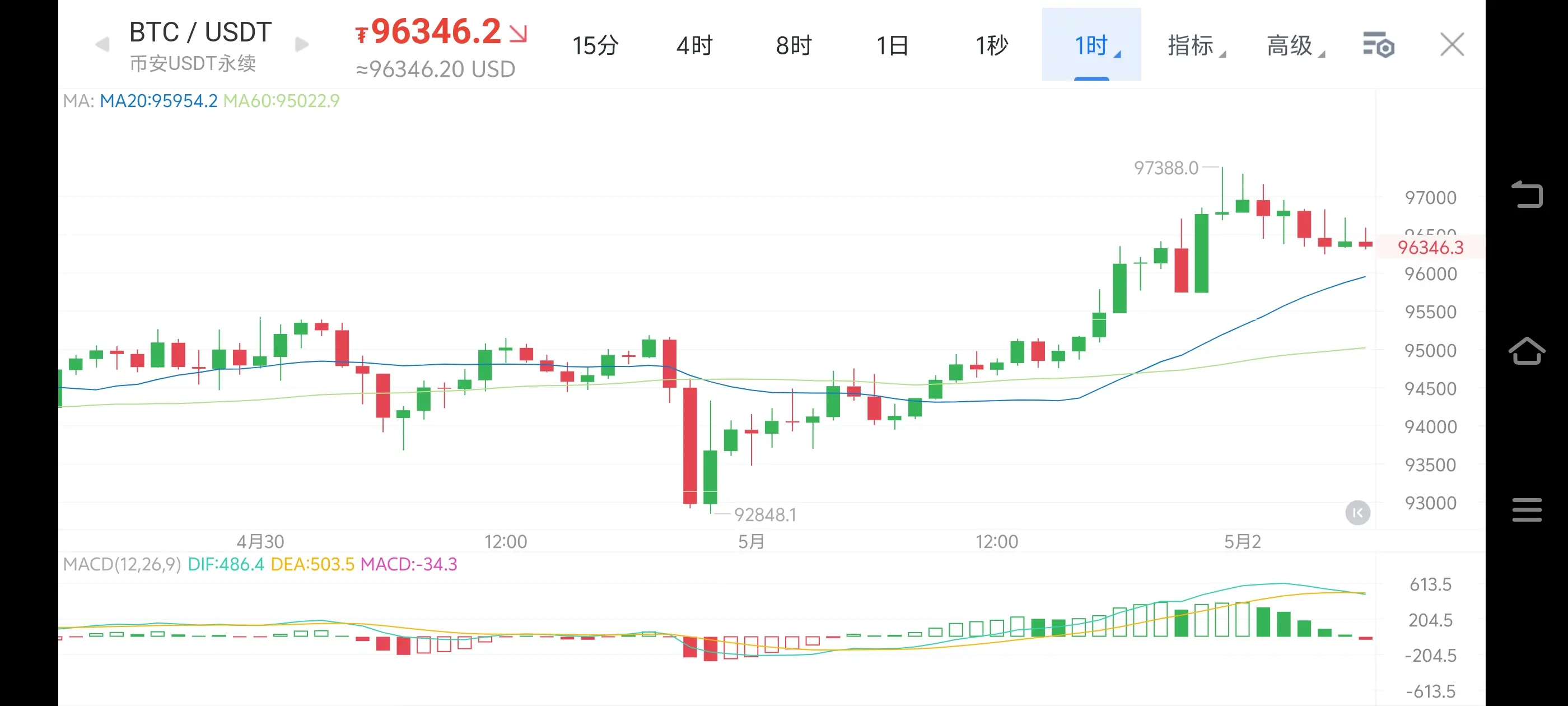Screen dimensions: 1568x706
Task: Tap the BTC / USDT pair name
Action: [x=200, y=32]
